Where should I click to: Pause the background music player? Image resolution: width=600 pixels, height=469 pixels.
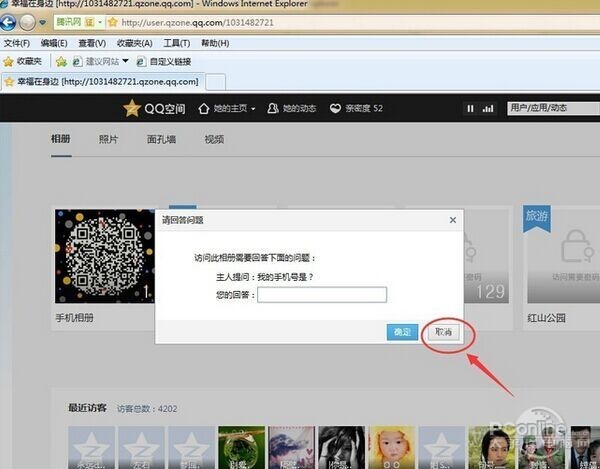(470, 108)
